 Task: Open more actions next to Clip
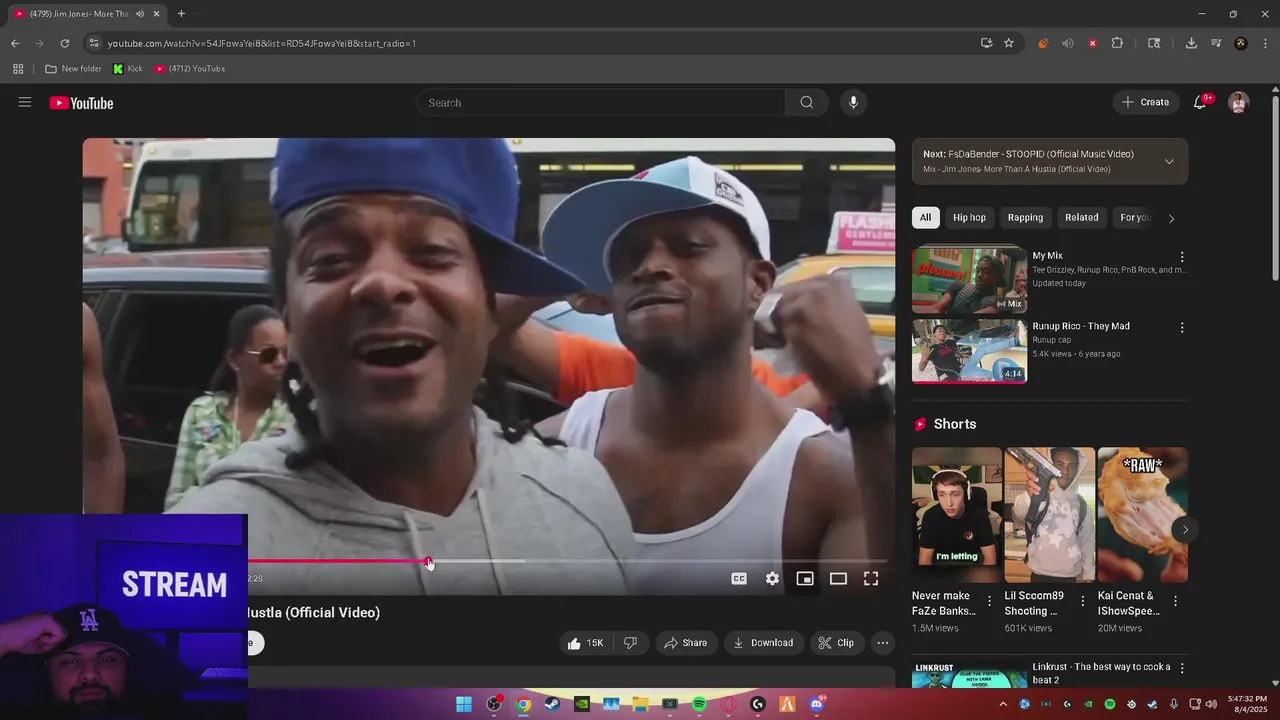tap(882, 643)
